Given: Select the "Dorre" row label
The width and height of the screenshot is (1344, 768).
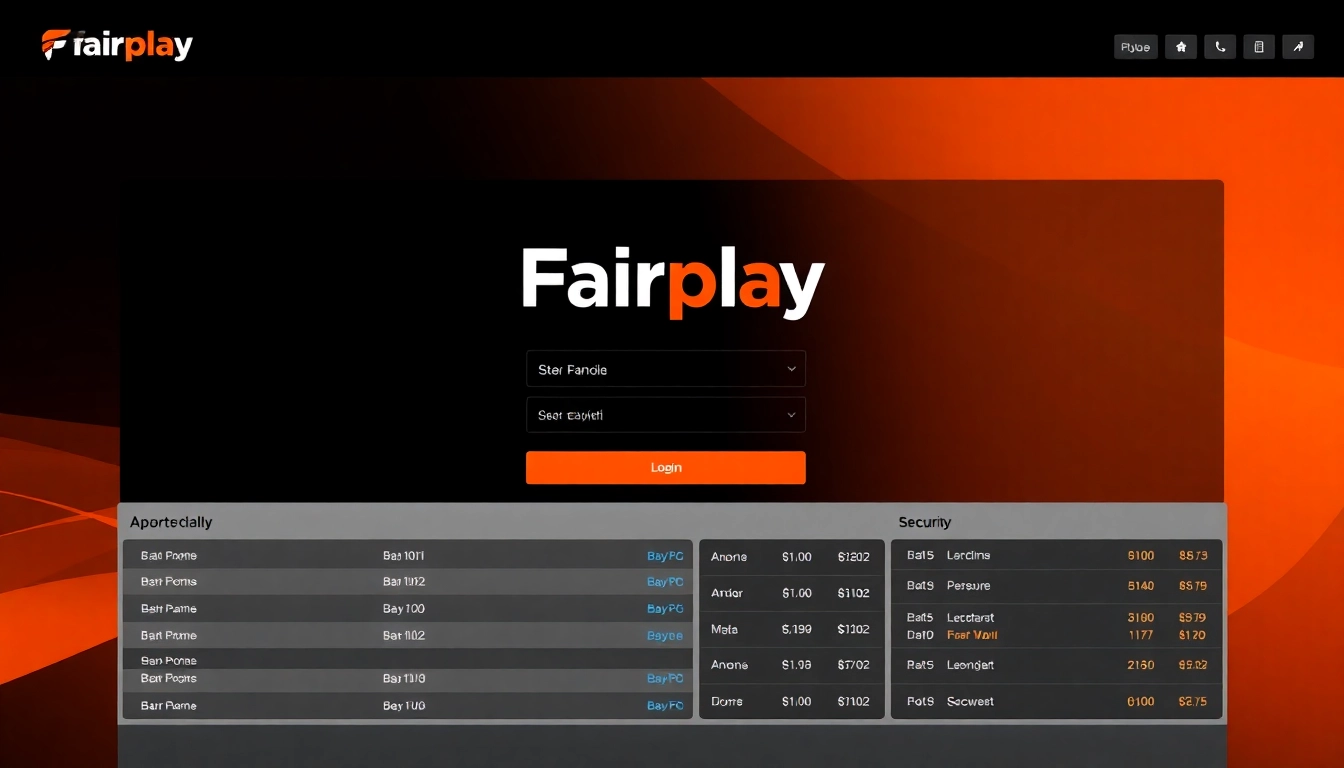Looking at the screenshot, I should (727, 701).
